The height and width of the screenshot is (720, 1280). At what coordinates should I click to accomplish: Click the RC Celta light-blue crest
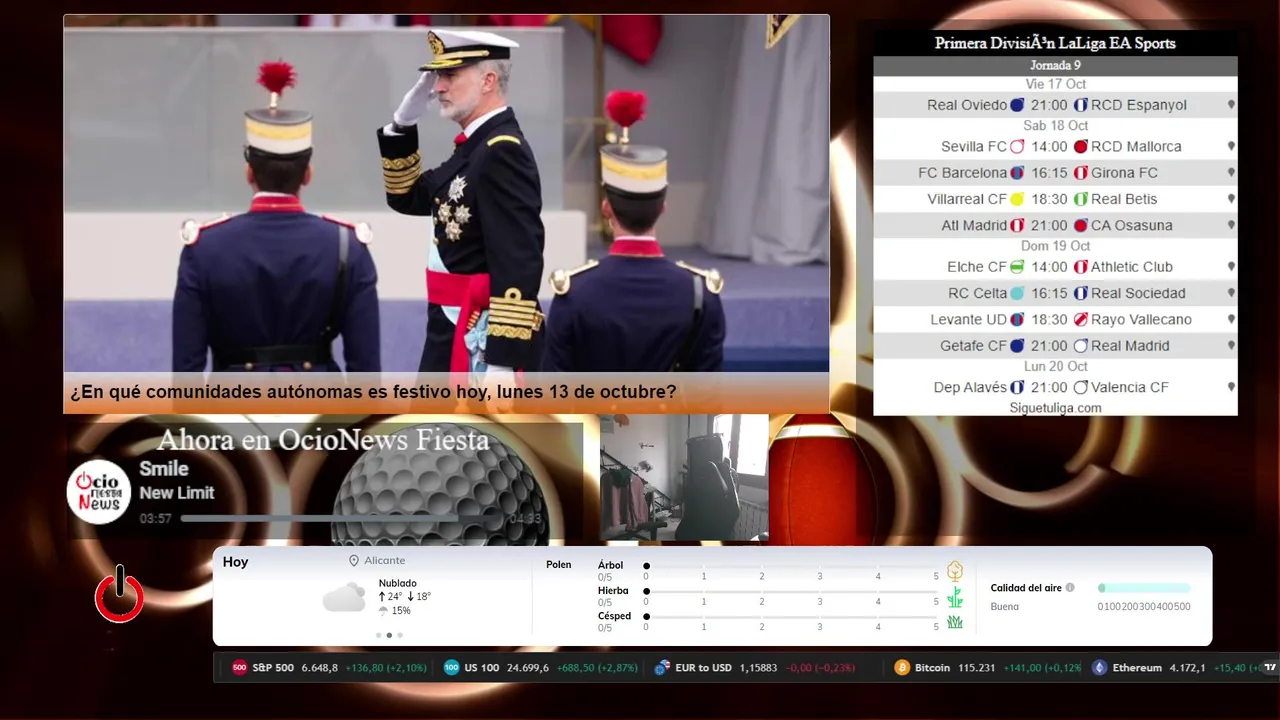pyautogui.click(x=1017, y=293)
